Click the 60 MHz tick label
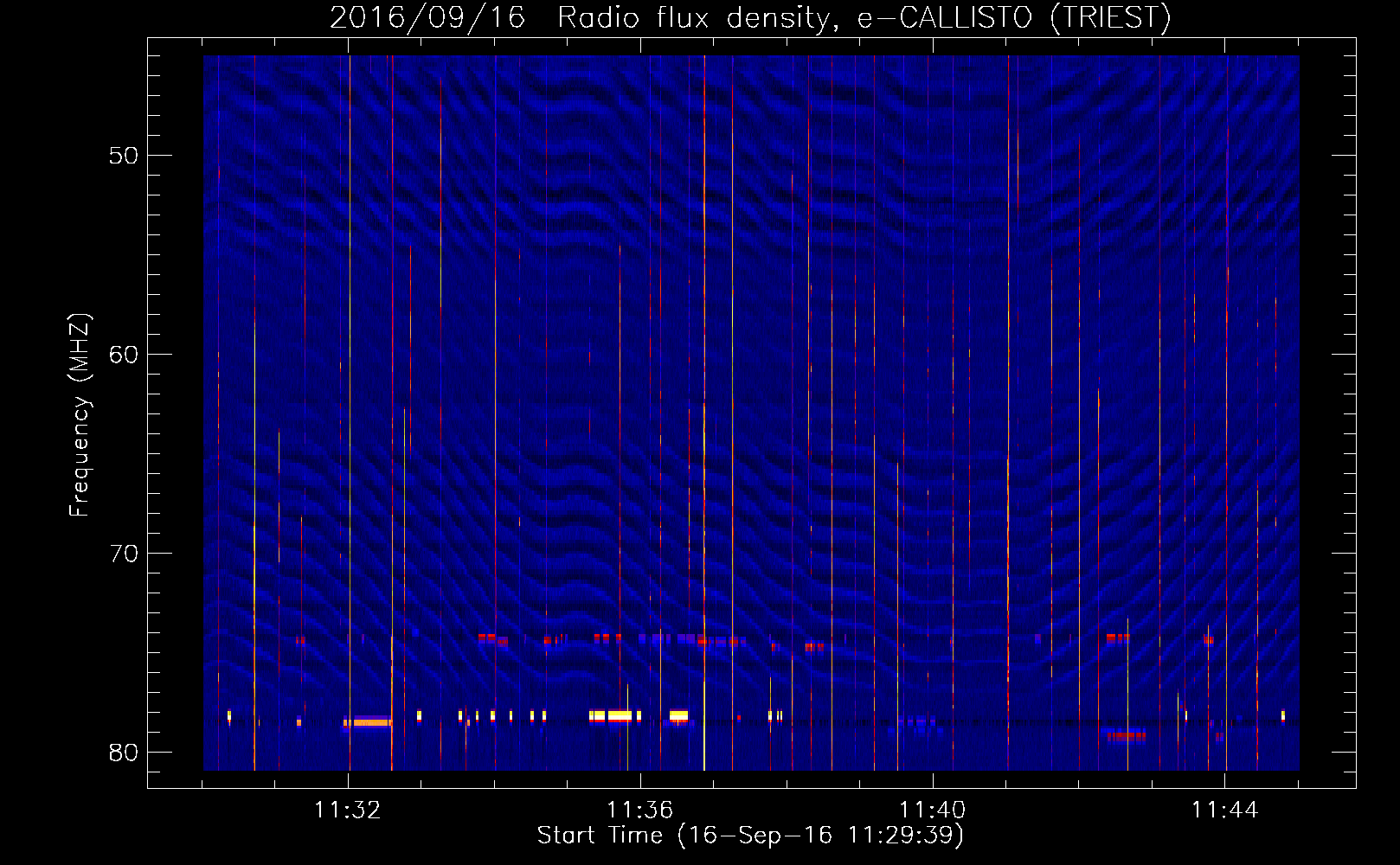Image resolution: width=1400 pixels, height=865 pixels. coord(124,355)
